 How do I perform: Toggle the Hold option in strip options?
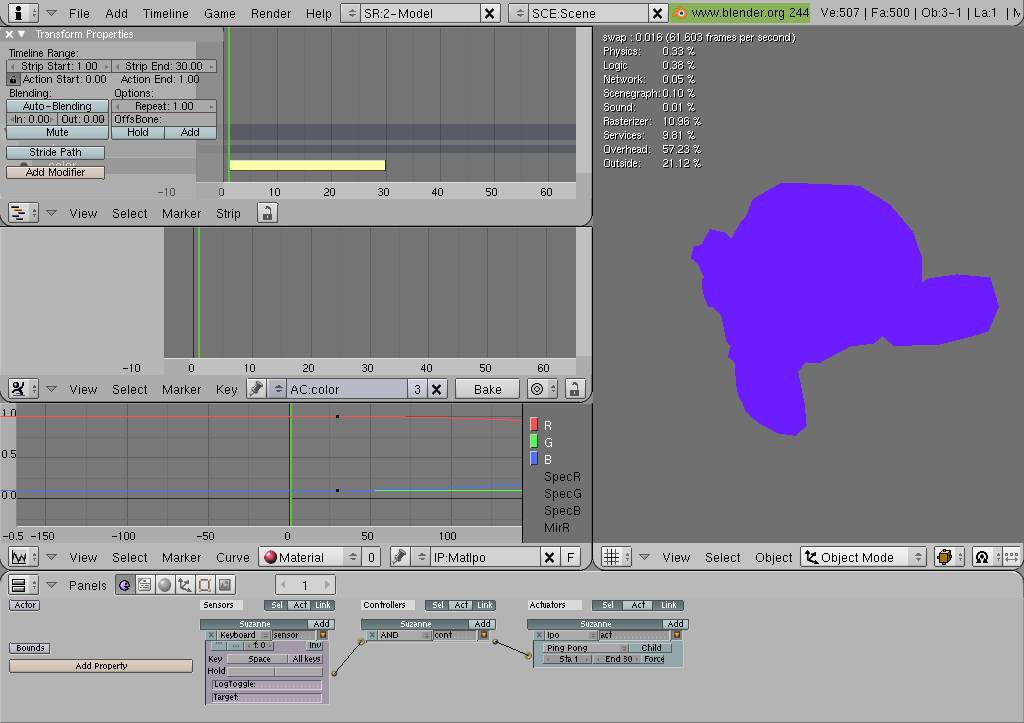(x=138, y=132)
